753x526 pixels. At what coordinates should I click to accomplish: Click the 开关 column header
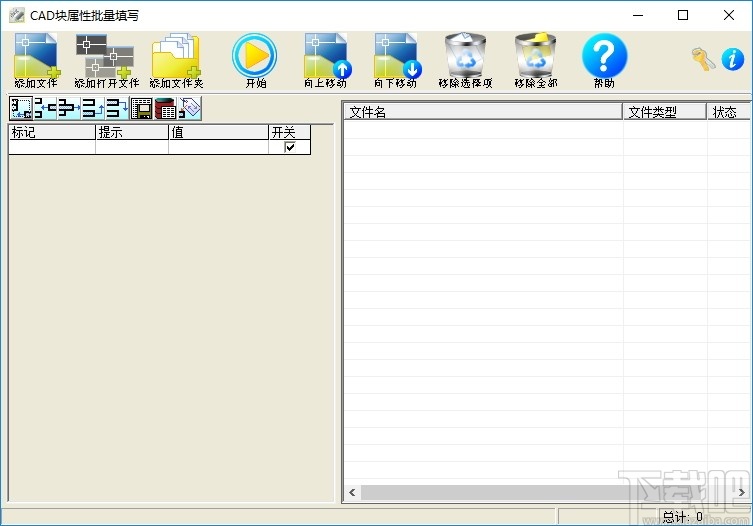[290, 132]
